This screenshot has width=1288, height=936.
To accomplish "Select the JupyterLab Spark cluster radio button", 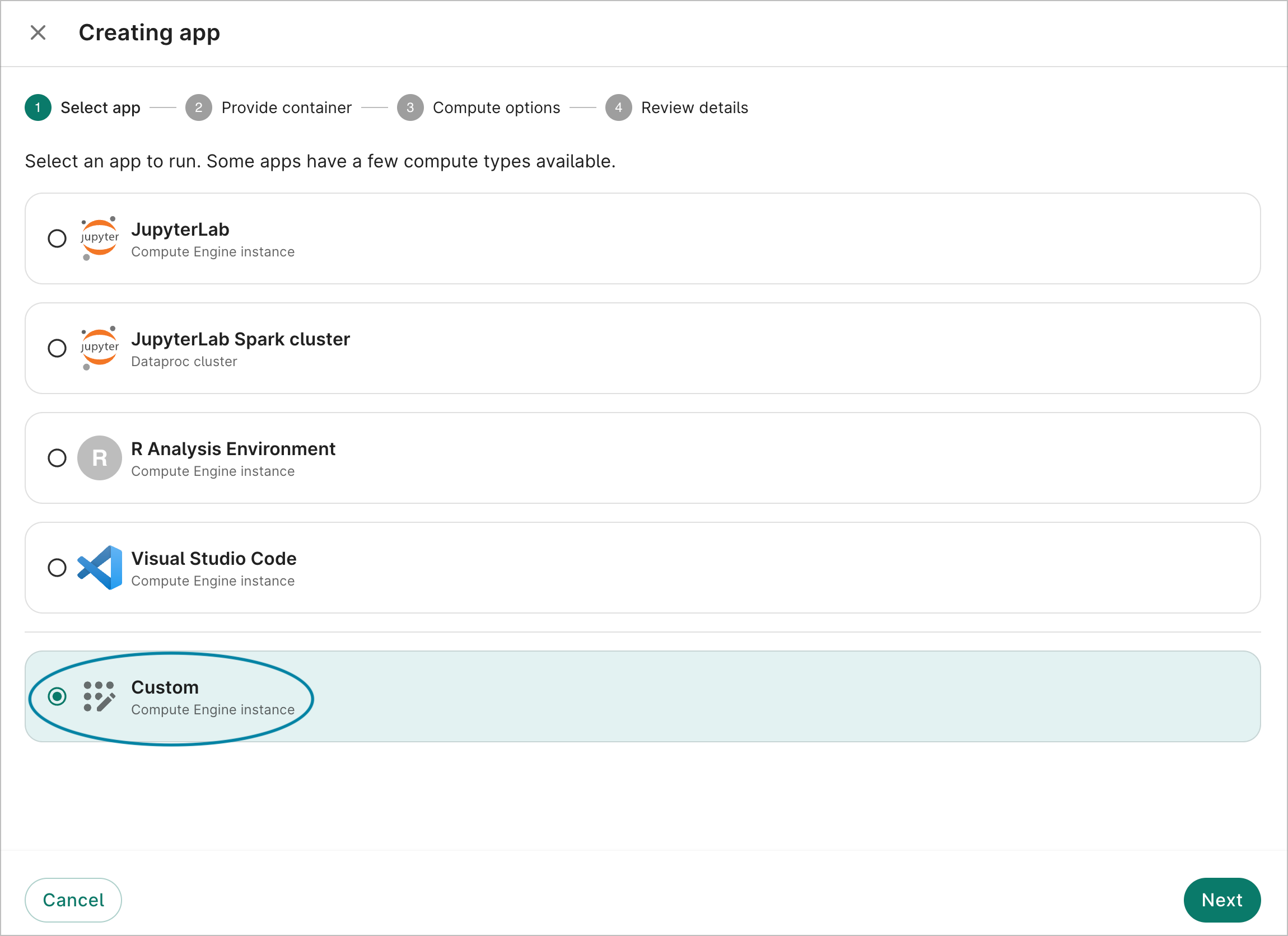I will click(x=57, y=348).
